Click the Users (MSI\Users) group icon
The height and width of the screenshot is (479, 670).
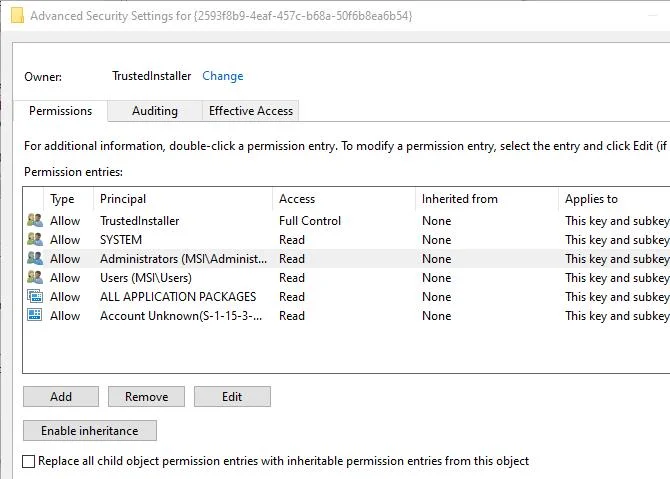click(35, 277)
